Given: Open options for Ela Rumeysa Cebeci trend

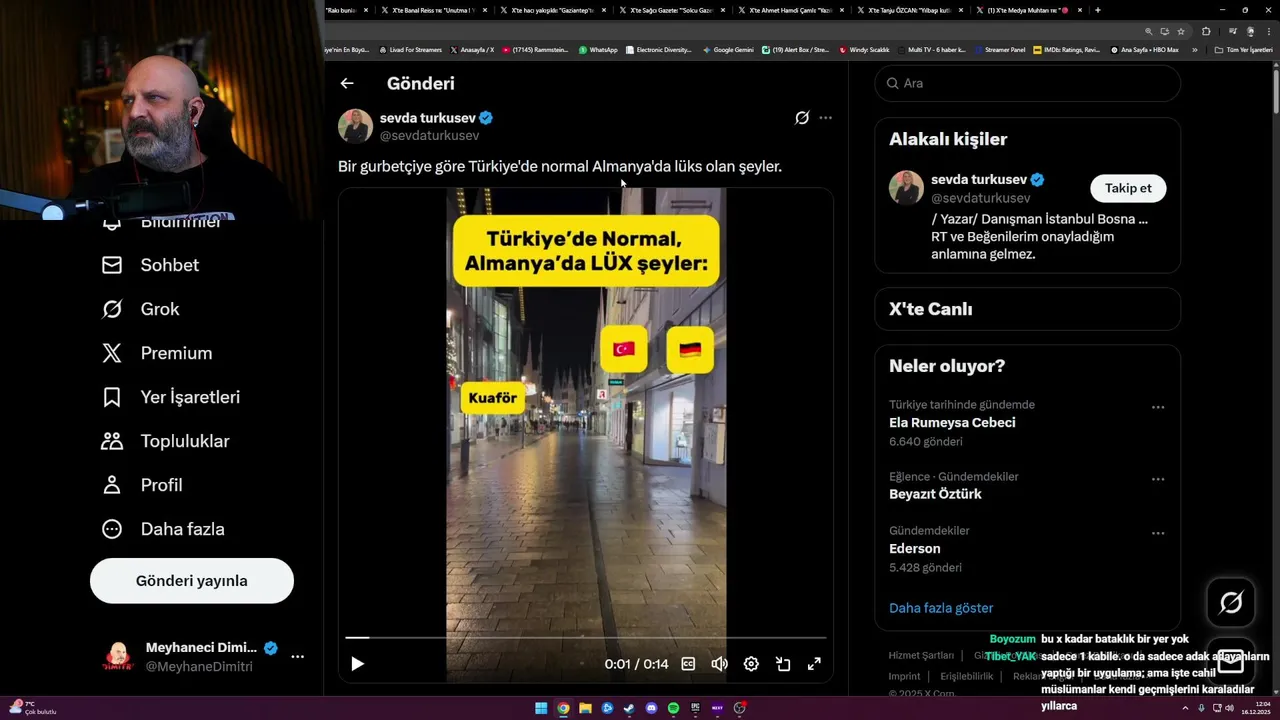Looking at the screenshot, I should click(1158, 407).
